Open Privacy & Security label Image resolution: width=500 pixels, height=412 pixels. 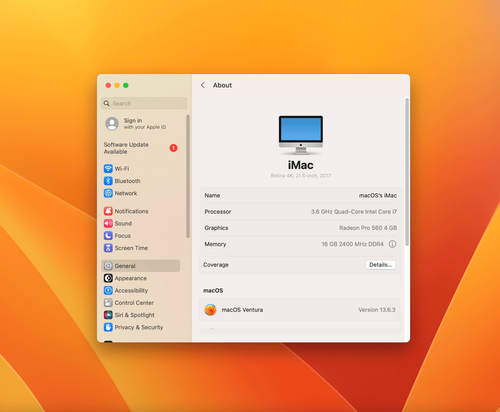pyautogui.click(x=139, y=327)
